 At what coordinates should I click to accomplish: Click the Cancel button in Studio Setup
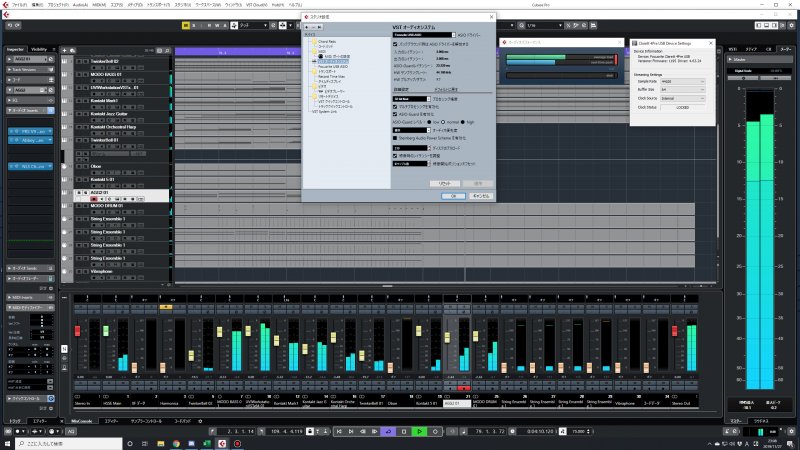480,196
